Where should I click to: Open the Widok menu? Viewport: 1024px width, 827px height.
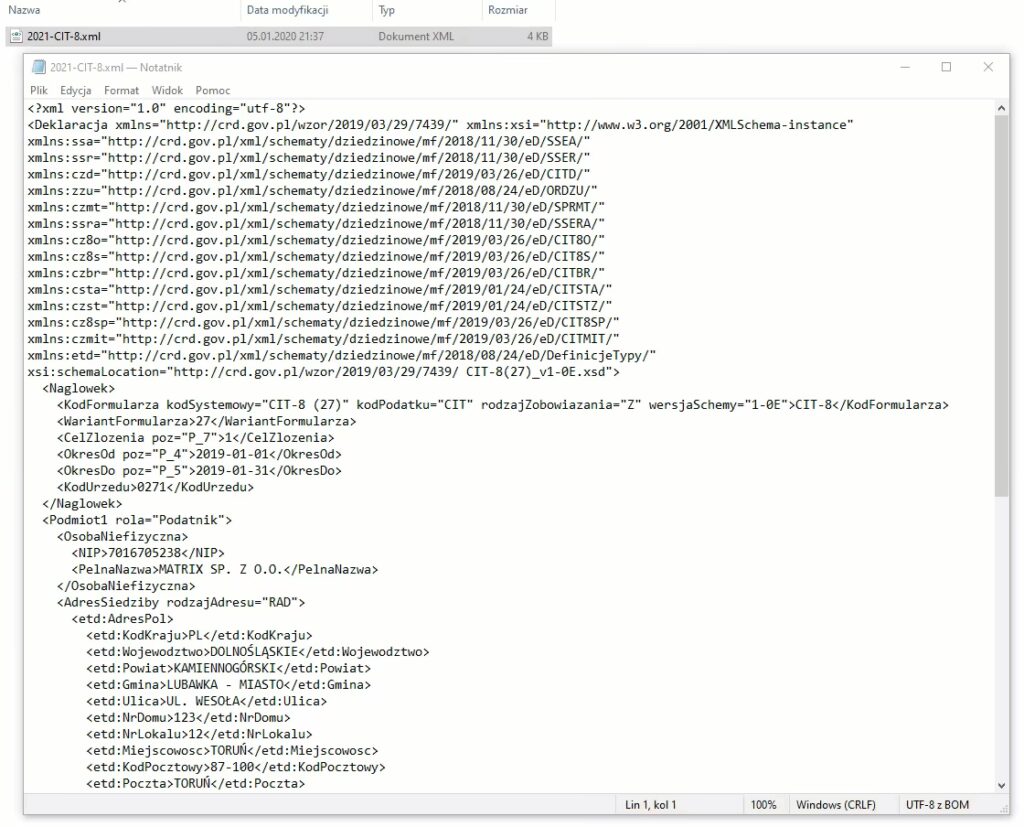click(x=167, y=90)
